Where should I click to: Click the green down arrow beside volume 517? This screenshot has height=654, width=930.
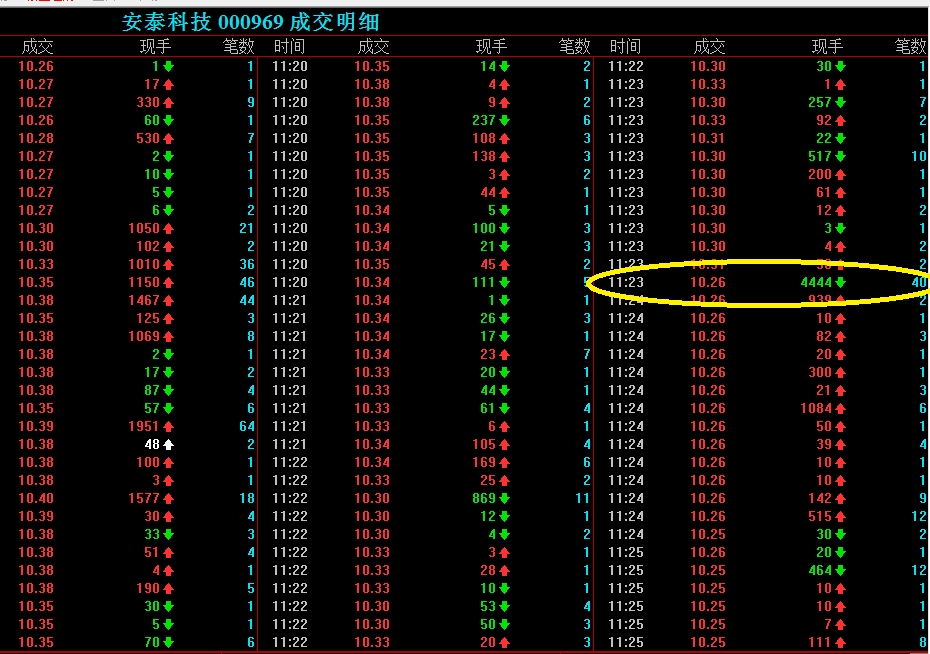pyautogui.click(x=840, y=157)
